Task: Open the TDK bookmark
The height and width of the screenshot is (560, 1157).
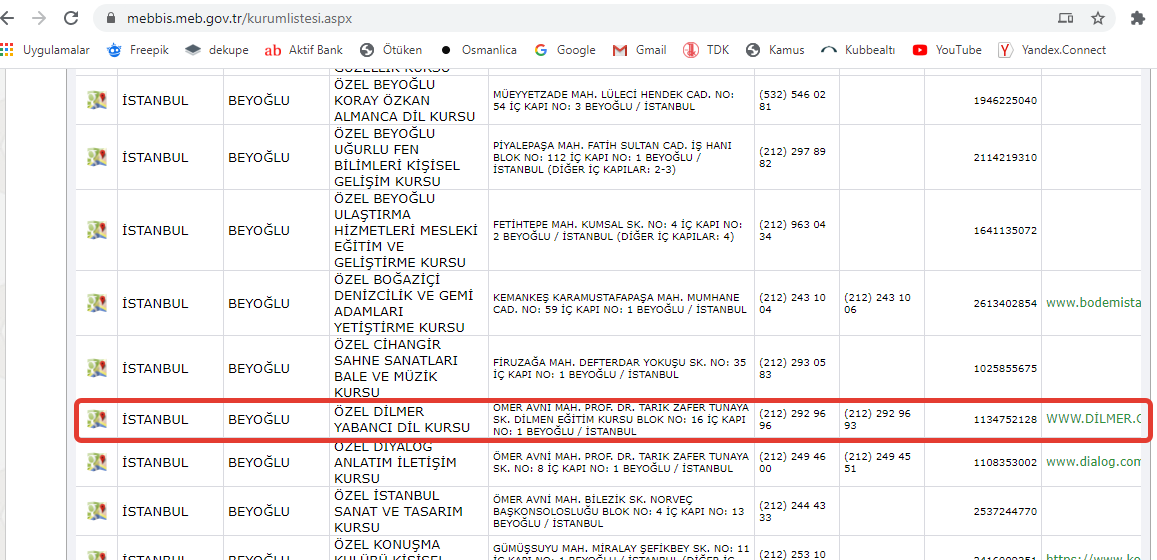Action: [x=706, y=50]
